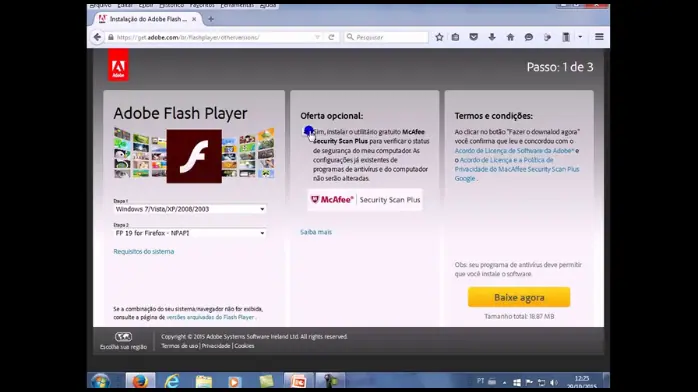This screenshot has width=698, height=392.
Task: Open the Editar menu
Action: click(125, 5)
